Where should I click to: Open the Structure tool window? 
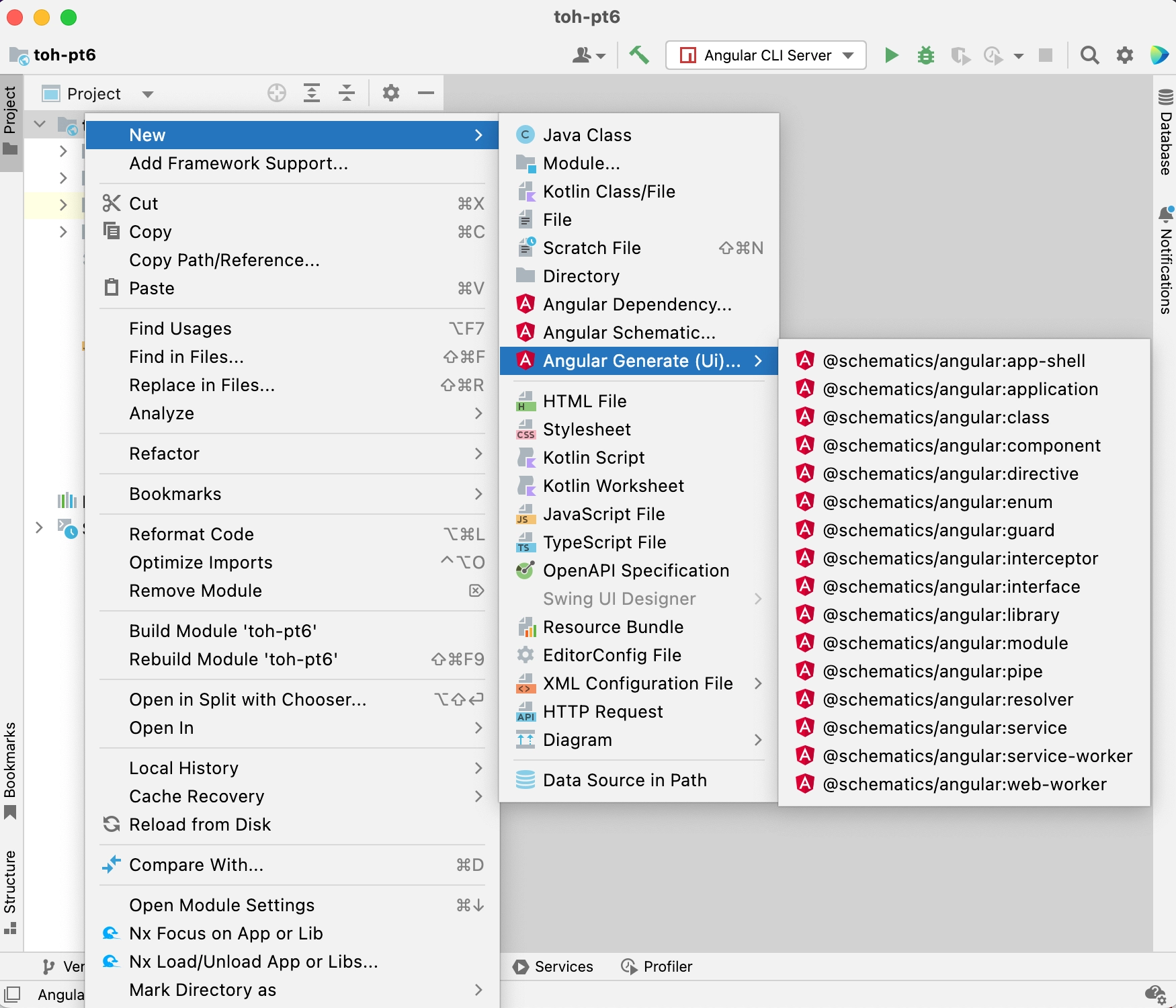coord(10,892)
